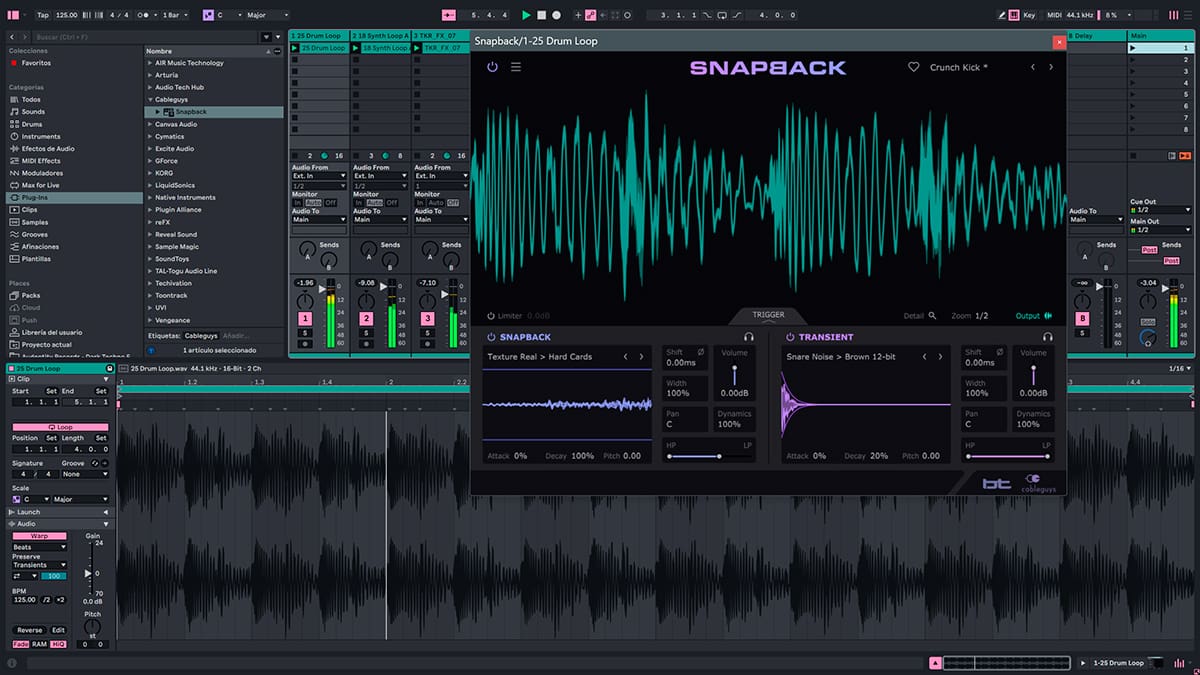The height and width of the screenshot is (675, 1200).
Task: Toggle track 2 activator button
Action: (368, 318)
